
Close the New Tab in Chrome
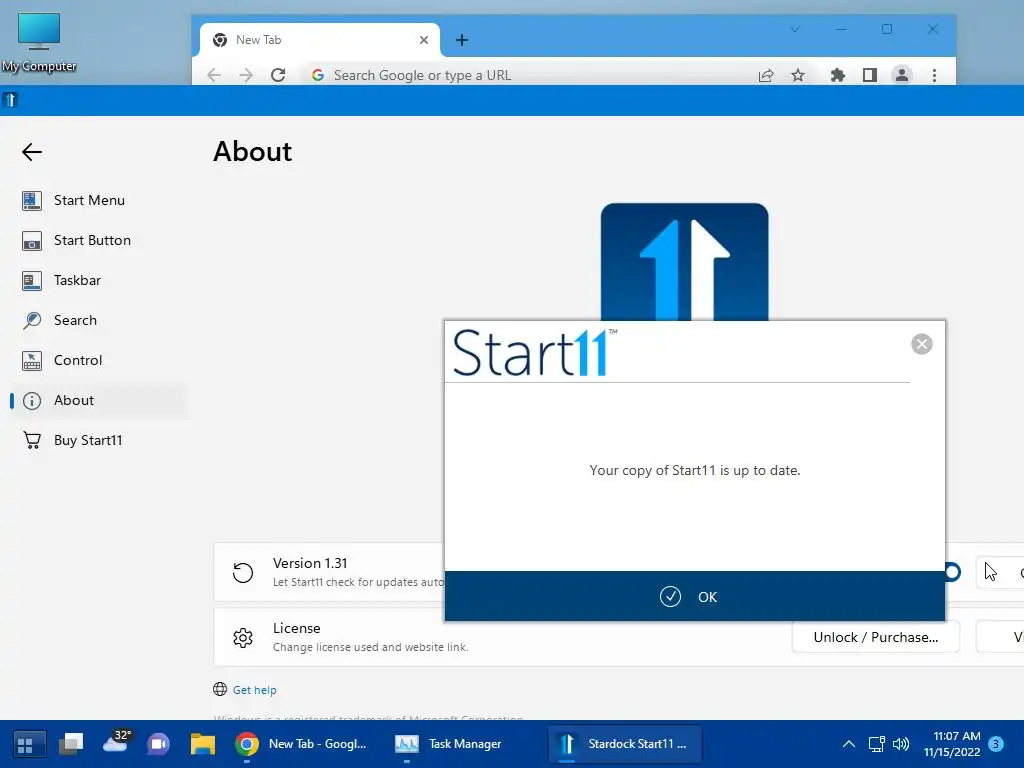[424, 40]
